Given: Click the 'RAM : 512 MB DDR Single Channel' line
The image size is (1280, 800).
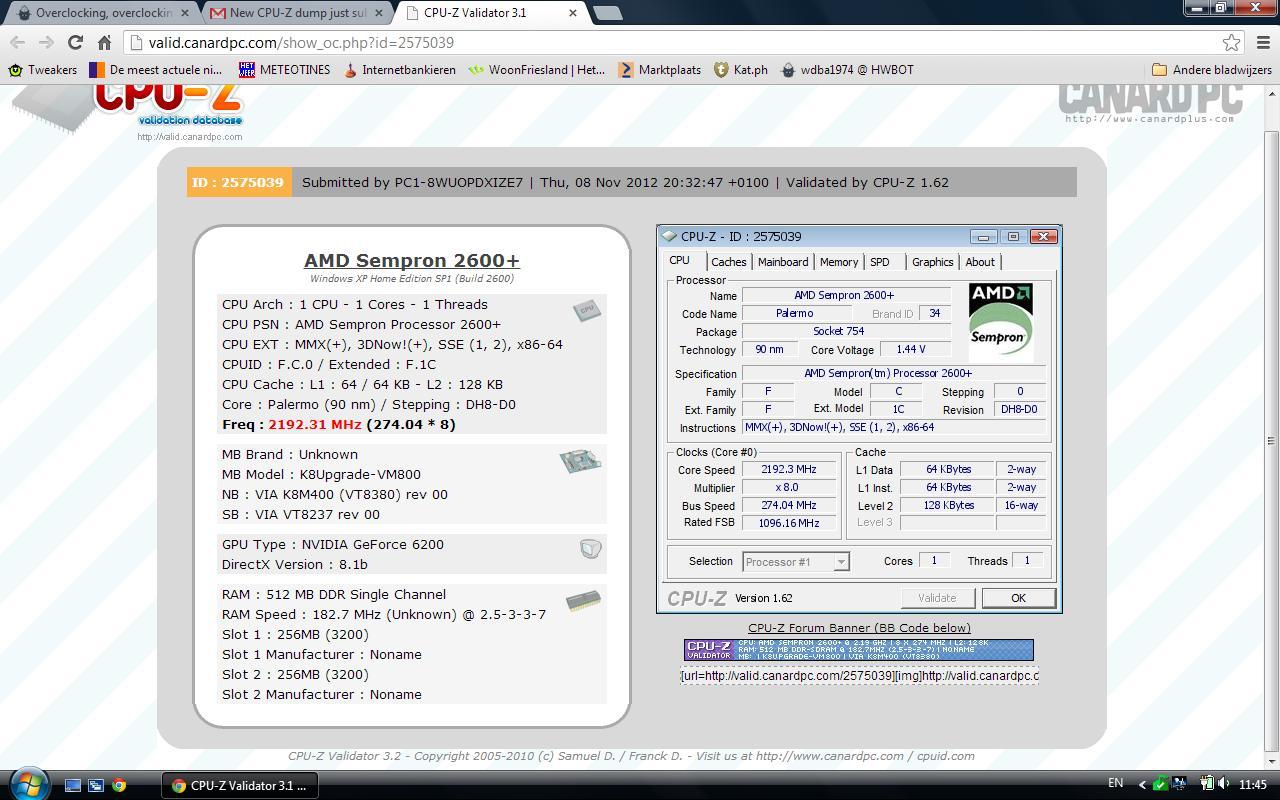Looking at the screenshot, I should [x=334, y=594].
